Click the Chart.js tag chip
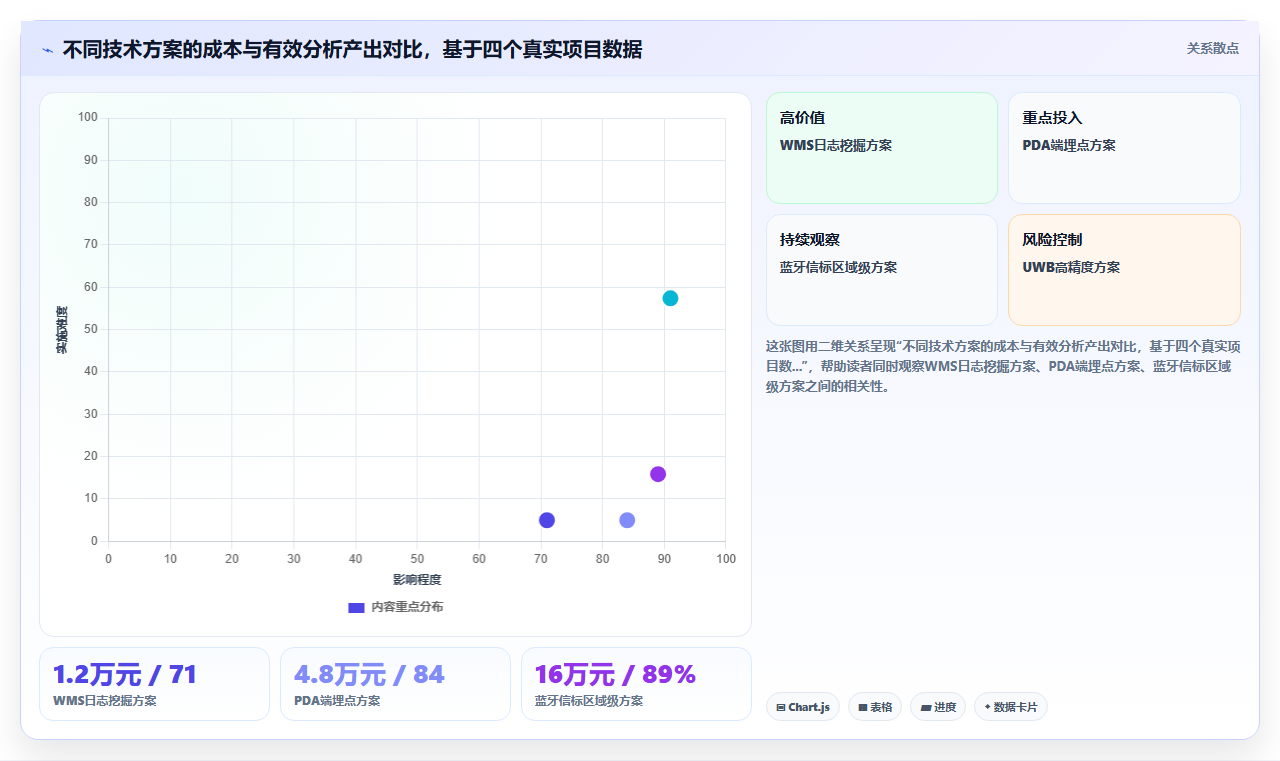 (x=803, y=707)
